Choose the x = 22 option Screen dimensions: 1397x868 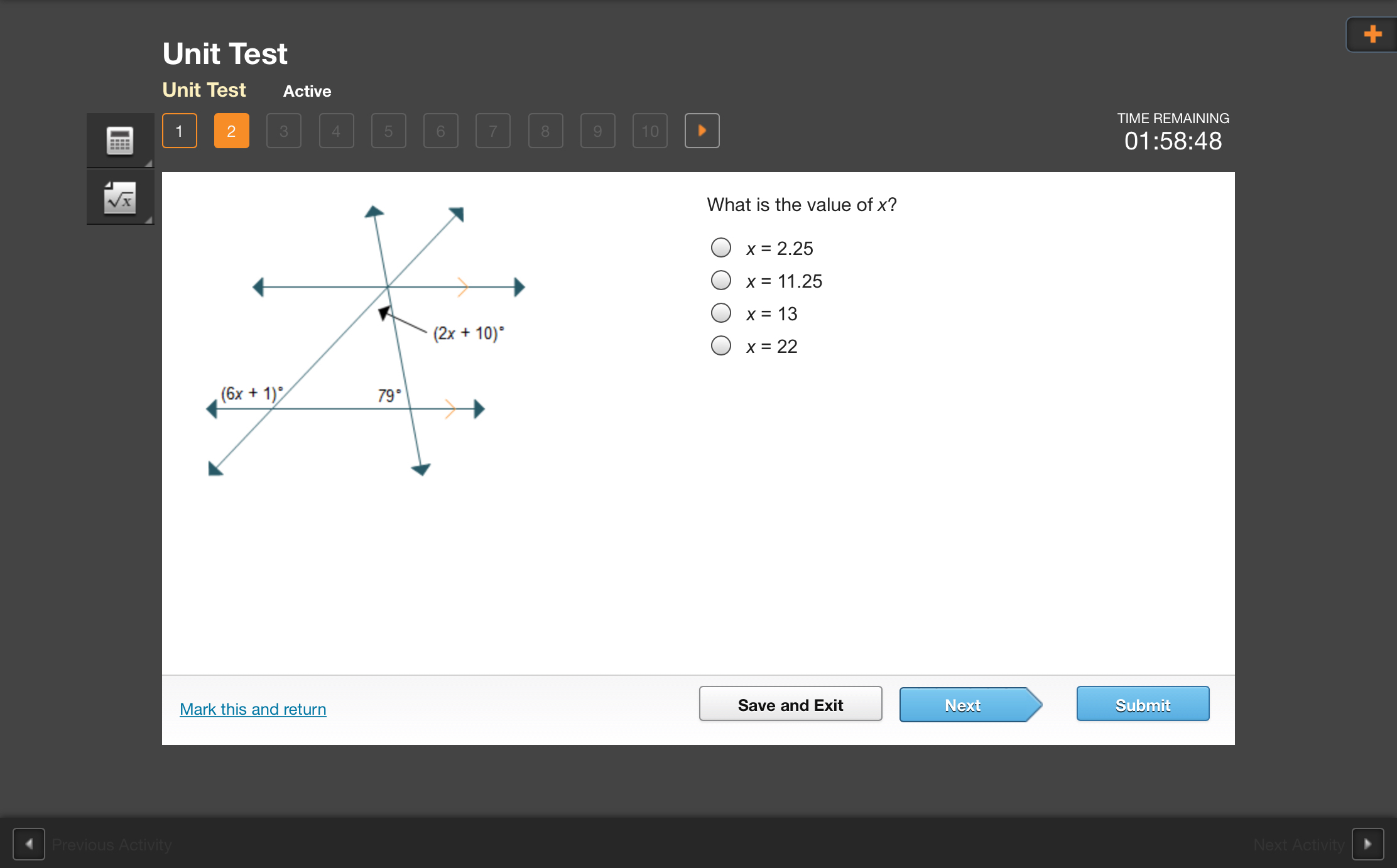click(720, 345)
